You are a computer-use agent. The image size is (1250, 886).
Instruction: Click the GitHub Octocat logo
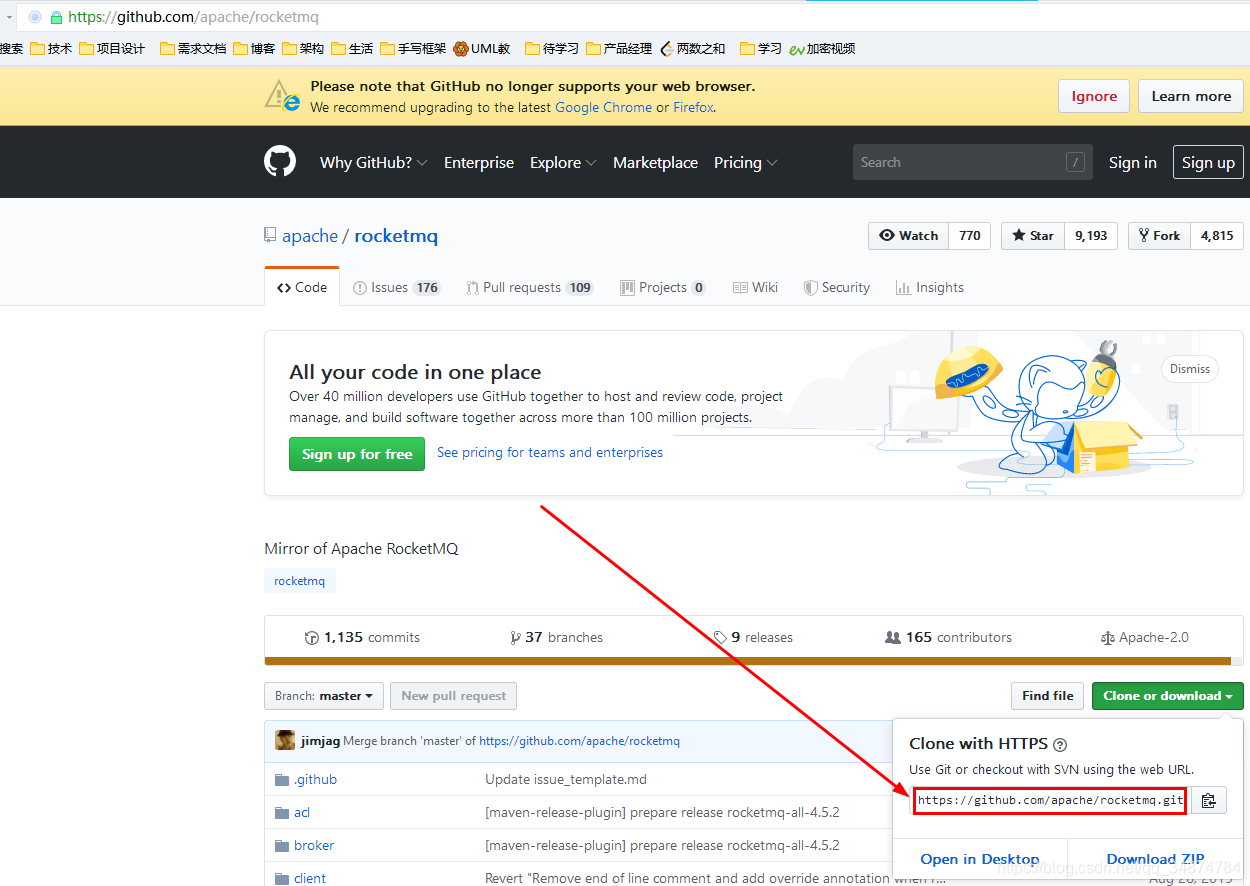280,162
